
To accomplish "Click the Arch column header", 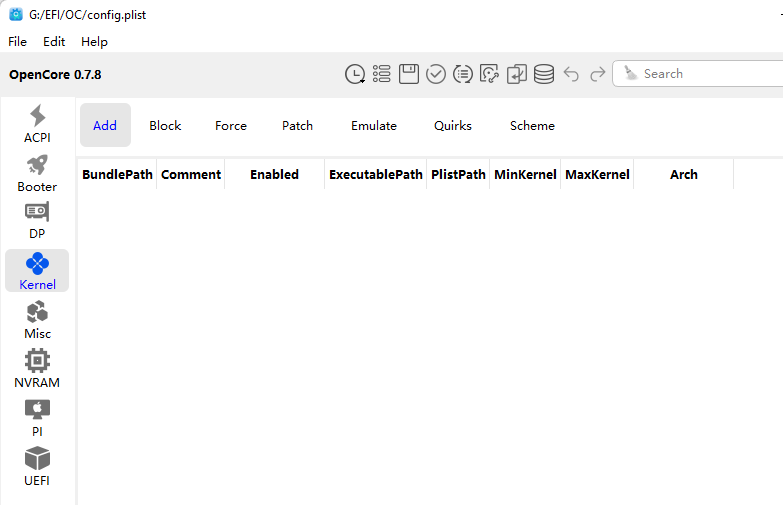I will (x=684, y=174).
